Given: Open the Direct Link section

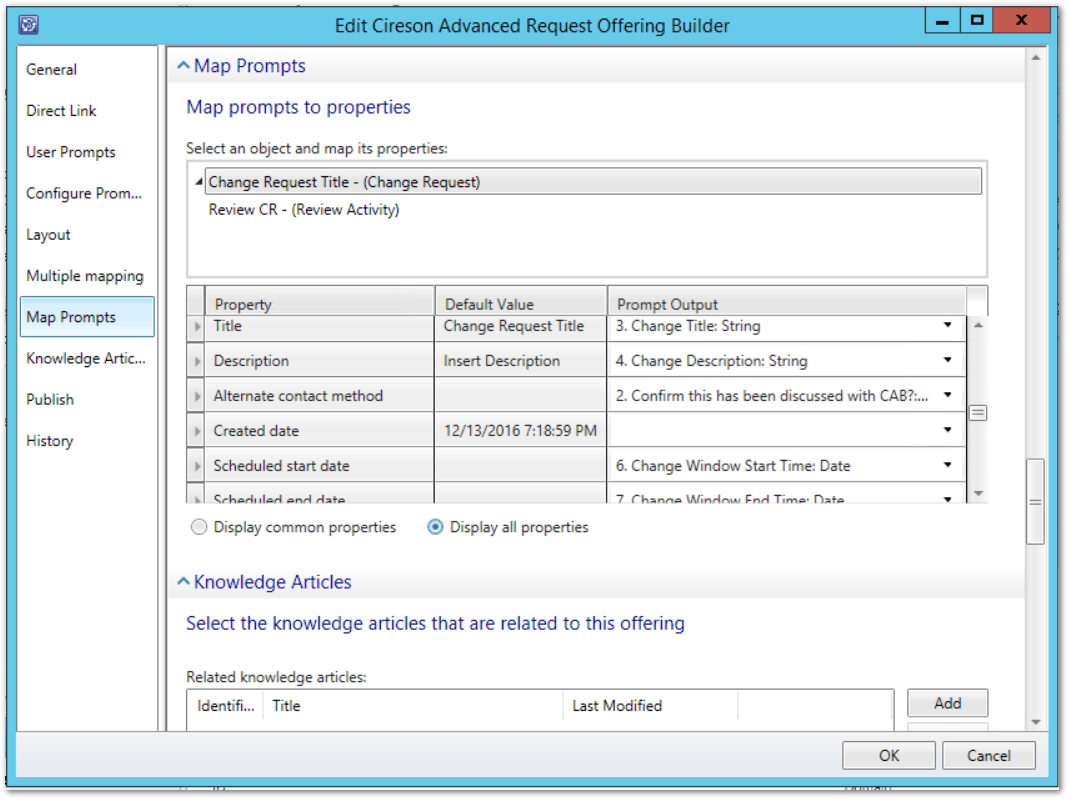Looking at the screenshot, I should pyautogui.click(x=61, y=111).
